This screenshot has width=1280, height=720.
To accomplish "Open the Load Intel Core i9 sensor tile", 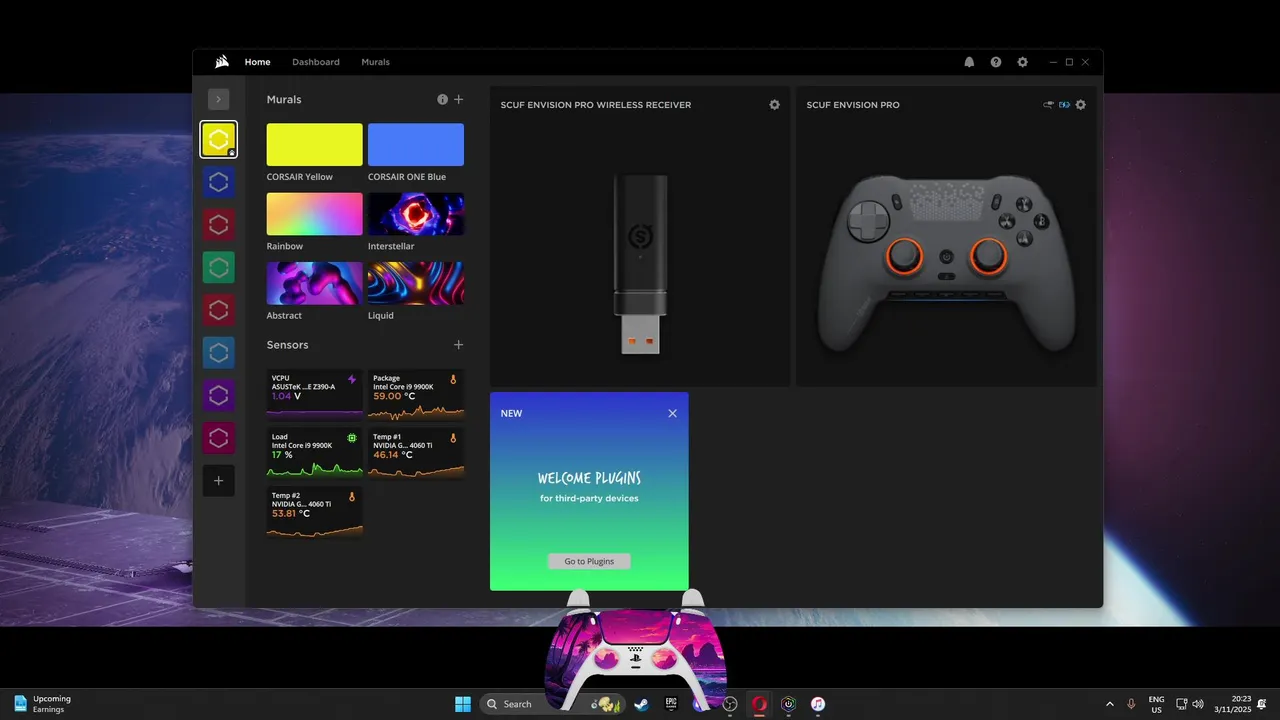I will (x=314, y=452).
